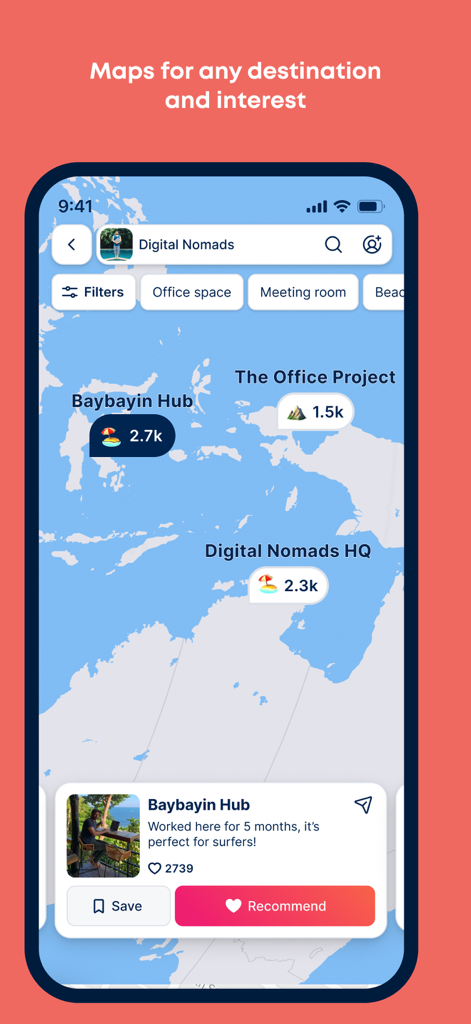Click the Digital Nomads title in search bar
Image resolution: width=471 pixels, height=1024 pixels.
coord(186,245)
